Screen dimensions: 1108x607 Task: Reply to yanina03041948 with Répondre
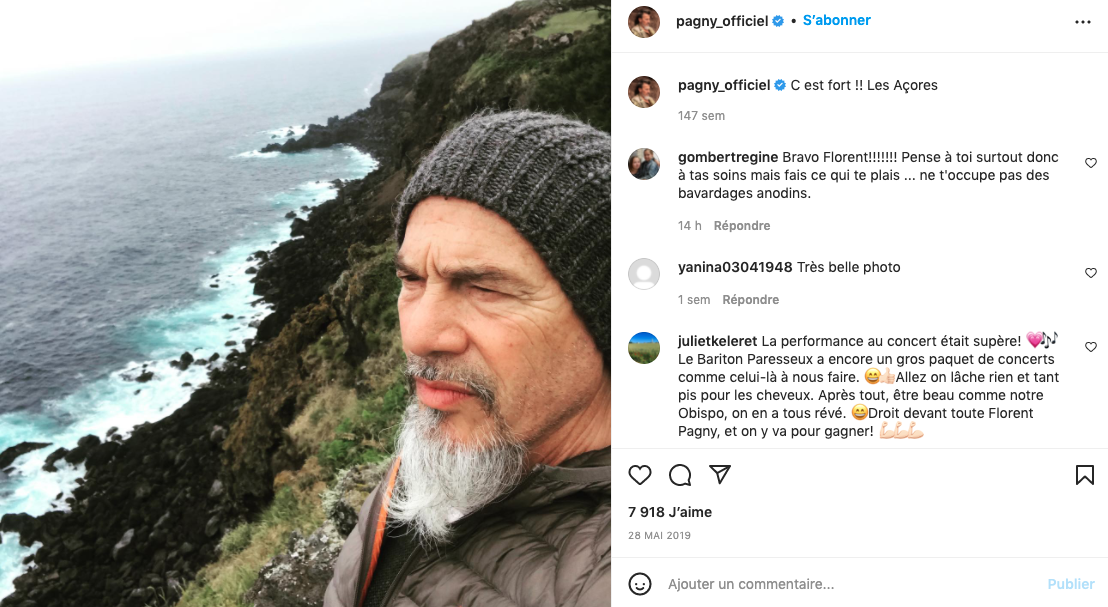click(750, 299)
